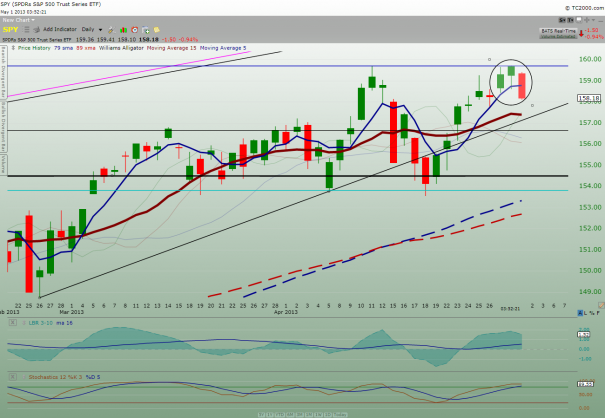The image size is (605, 418).
Task: Select the Moving Average 5 legend label
Action: 223,48
